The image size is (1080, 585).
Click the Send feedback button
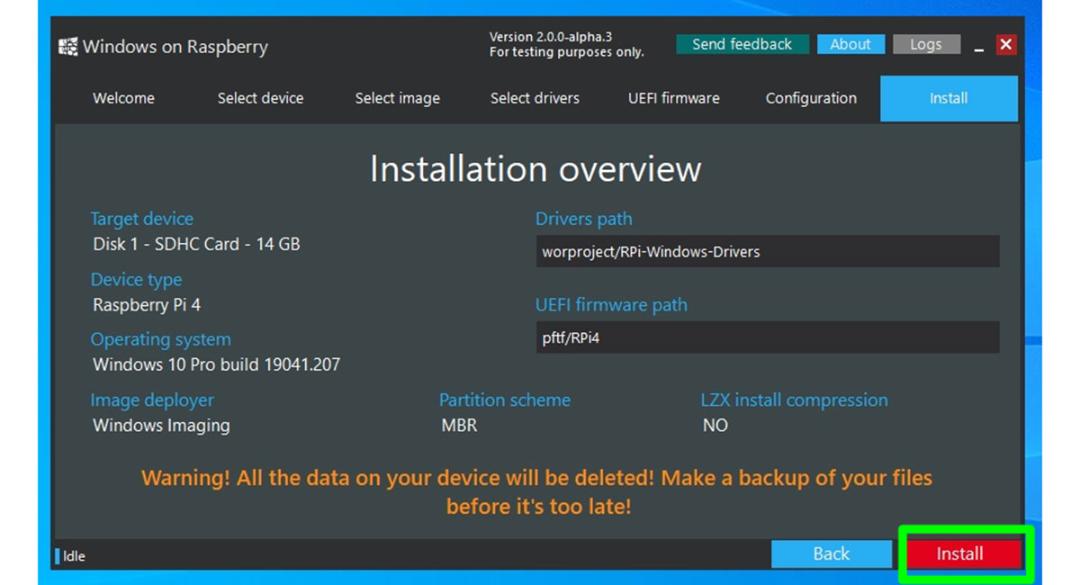tap(742, 44)
